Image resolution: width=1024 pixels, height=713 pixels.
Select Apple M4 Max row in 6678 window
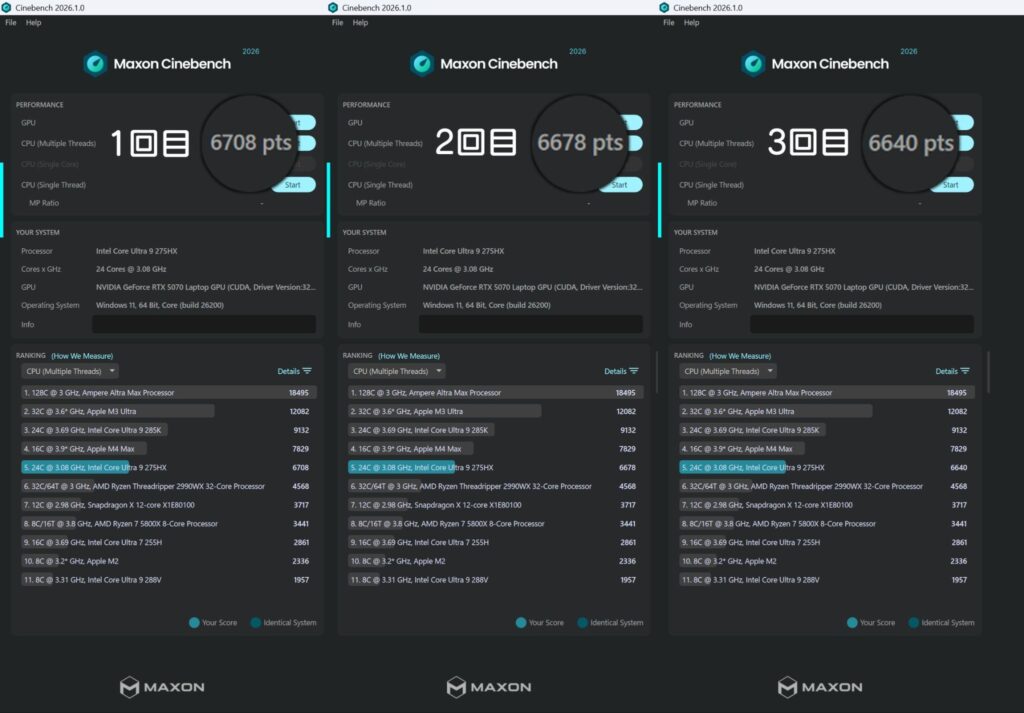point(495,449)
